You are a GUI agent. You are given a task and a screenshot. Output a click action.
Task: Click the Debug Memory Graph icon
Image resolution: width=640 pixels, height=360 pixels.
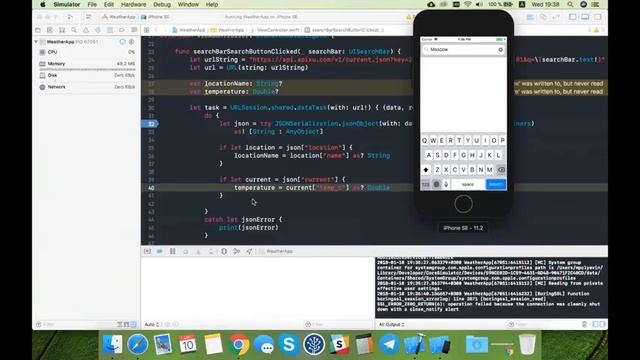(x=236, y=251)
